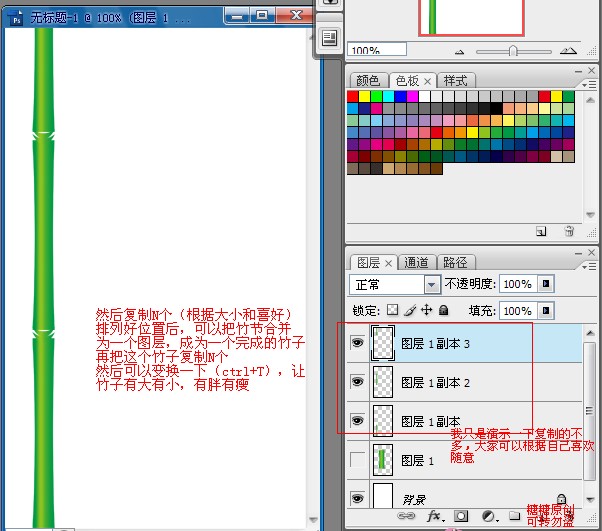Close the 图层 tab with its x
The image size is (602, 531).
pyautogui.click(x=389, y=263)
